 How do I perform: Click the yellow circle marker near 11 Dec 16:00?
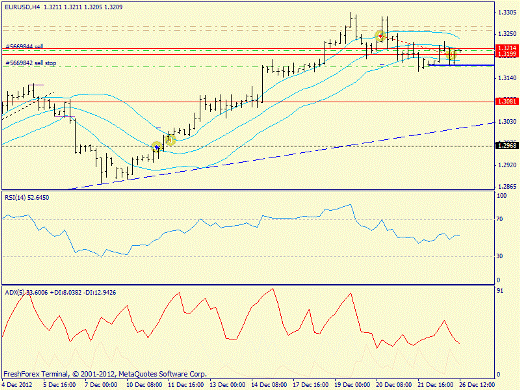170,140
